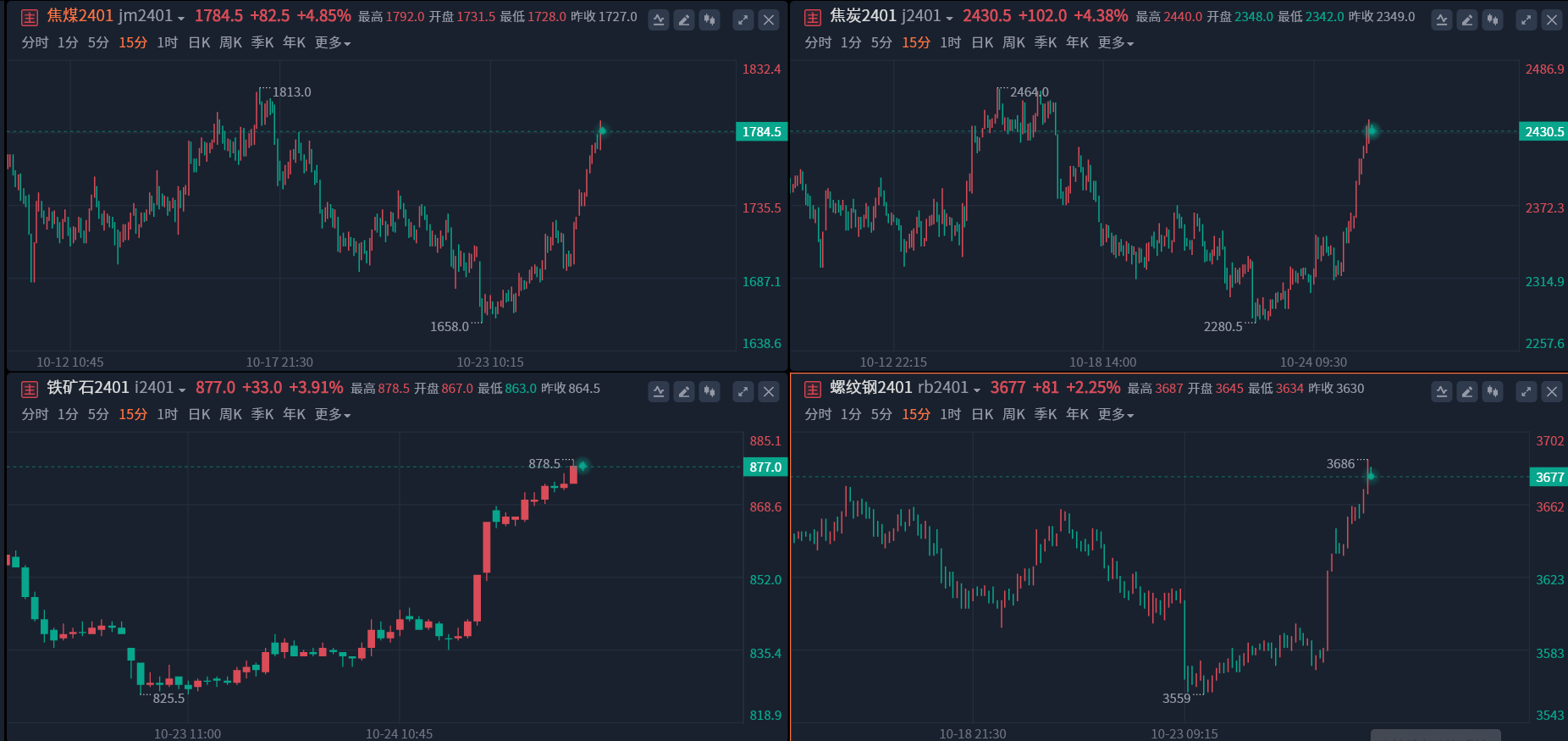Expand 更多 periods in 焦煤2401 panel
The height and width of the screenshot is (741, 1568).
tap(333, 42)
